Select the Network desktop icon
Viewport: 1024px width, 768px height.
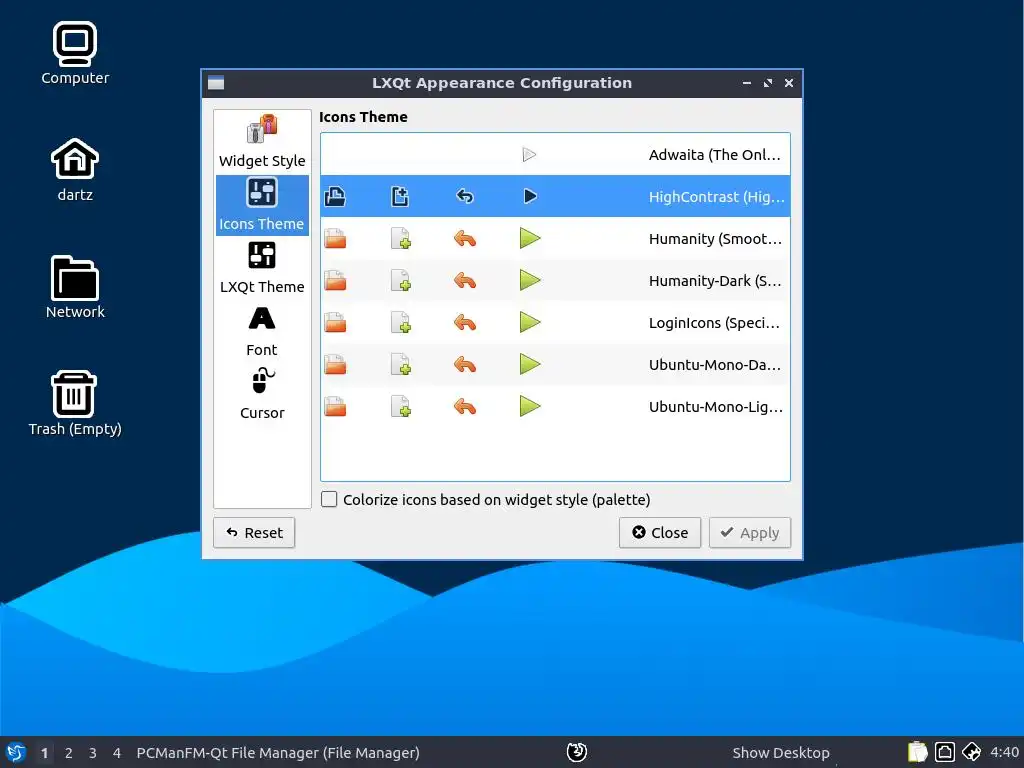pyautogui.click(x=75, y=287)
